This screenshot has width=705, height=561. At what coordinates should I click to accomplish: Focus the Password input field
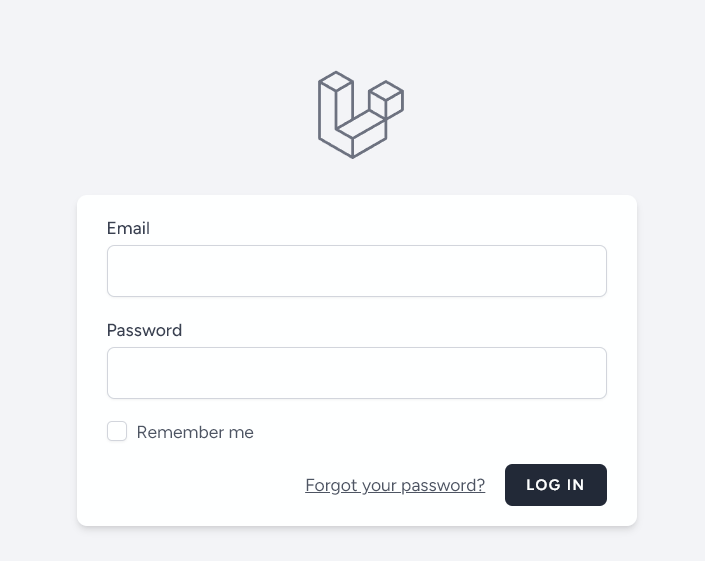coord(357,373)
